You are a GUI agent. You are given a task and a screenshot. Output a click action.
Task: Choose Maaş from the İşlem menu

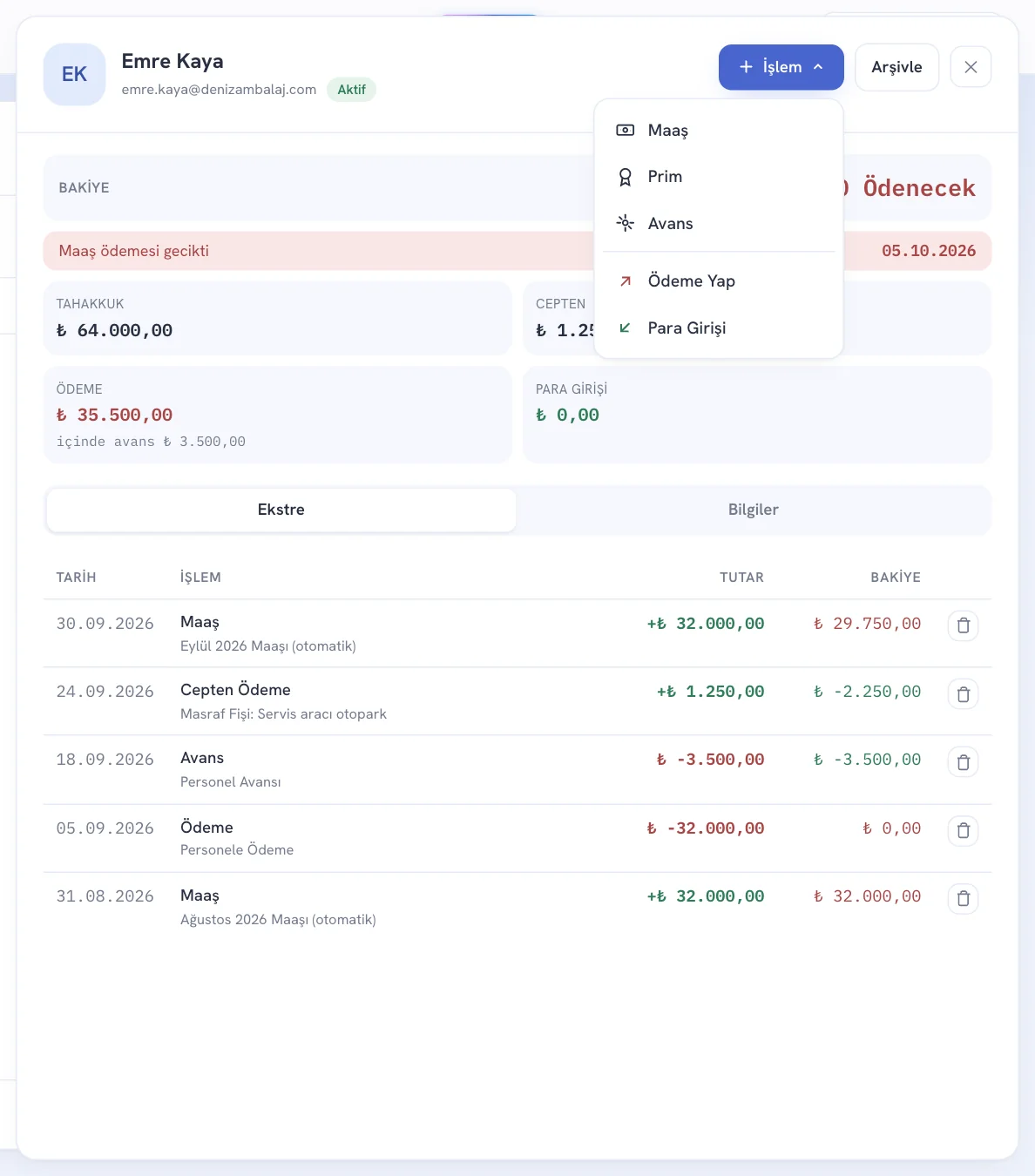719,130
